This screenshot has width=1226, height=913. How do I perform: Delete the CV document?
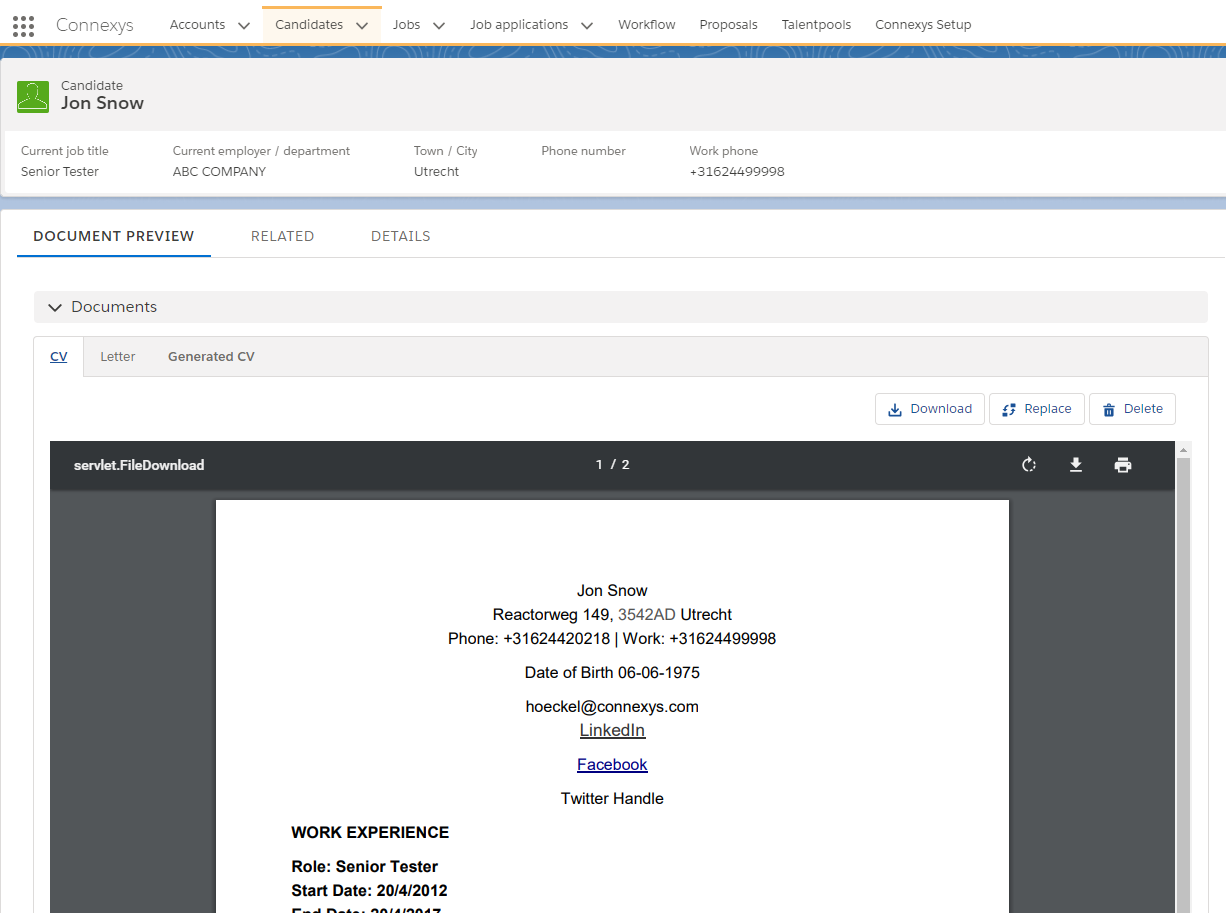[x=1133, y=409]
